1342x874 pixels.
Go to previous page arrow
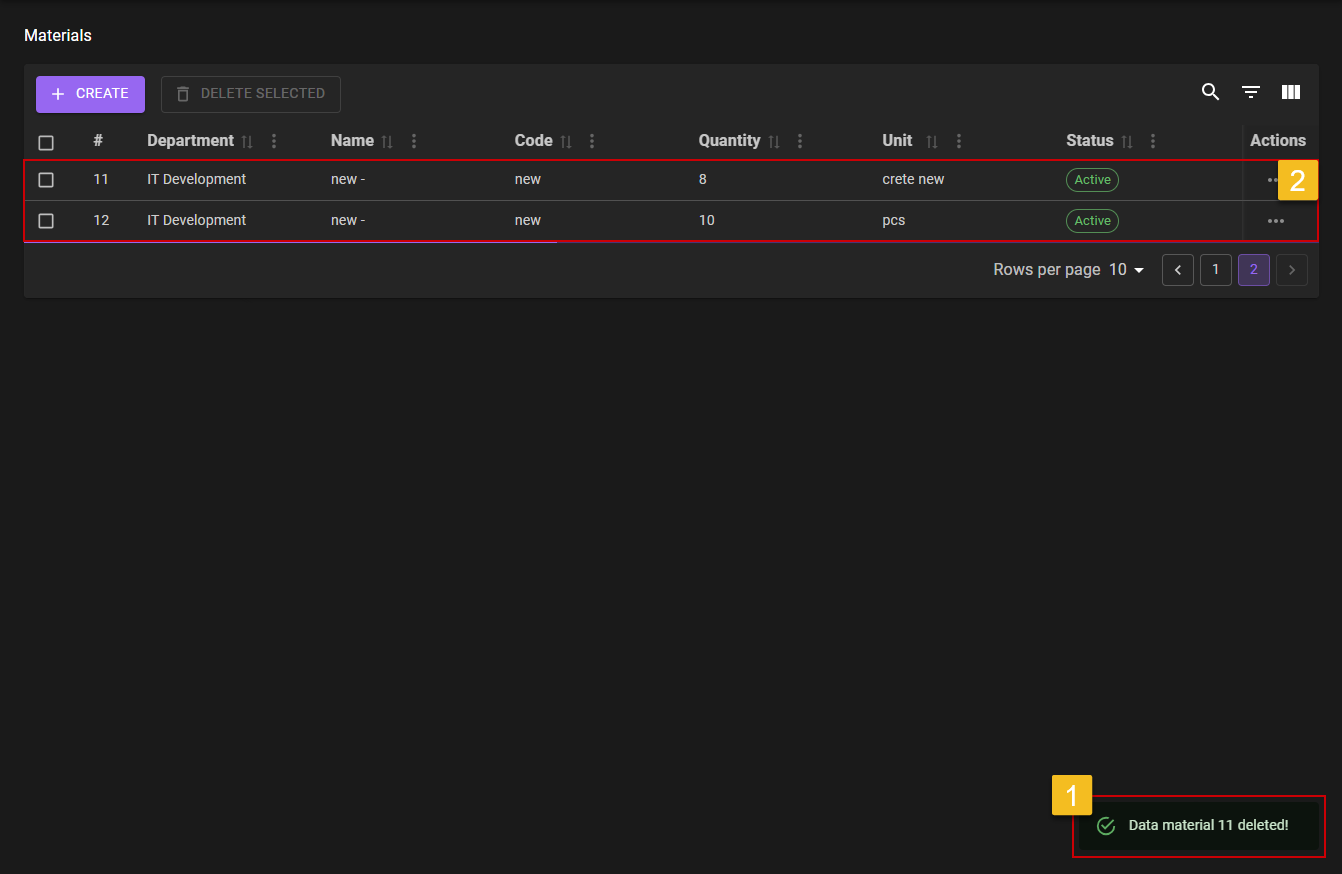[1177, 270]
